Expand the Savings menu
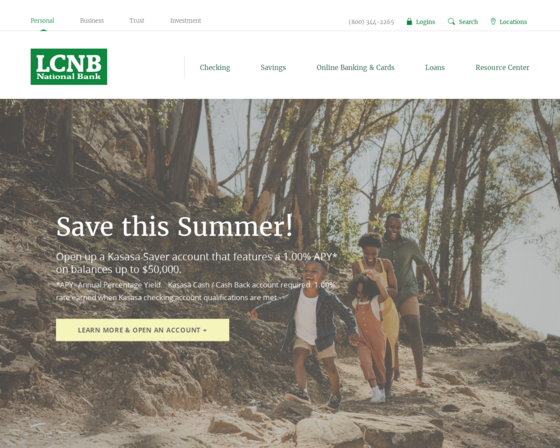 click(x=273, y=68)
